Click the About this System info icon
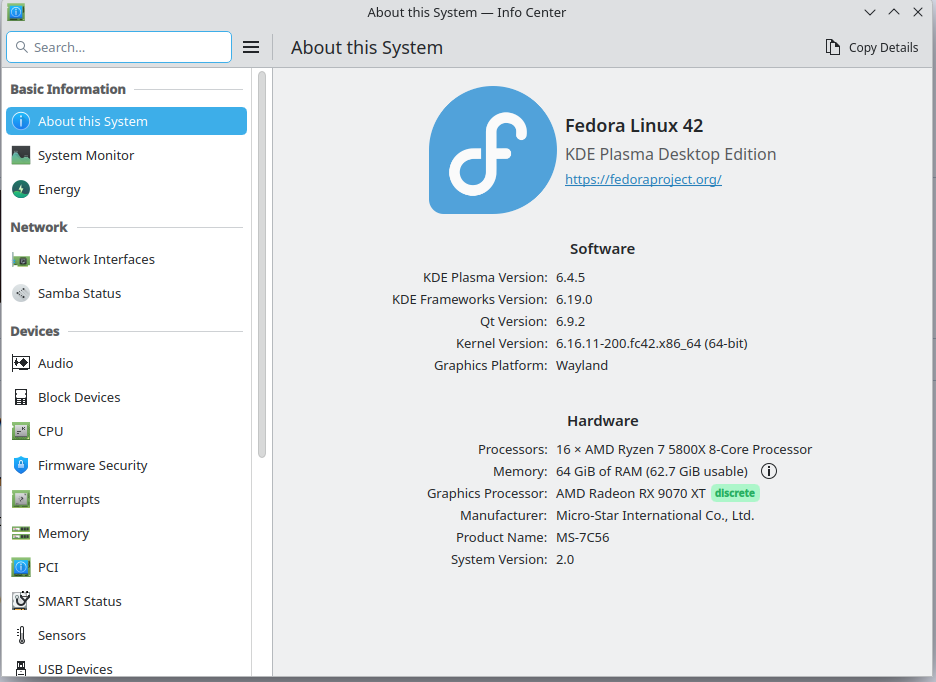Screen dimensions: 936x682 click(21, 121)
